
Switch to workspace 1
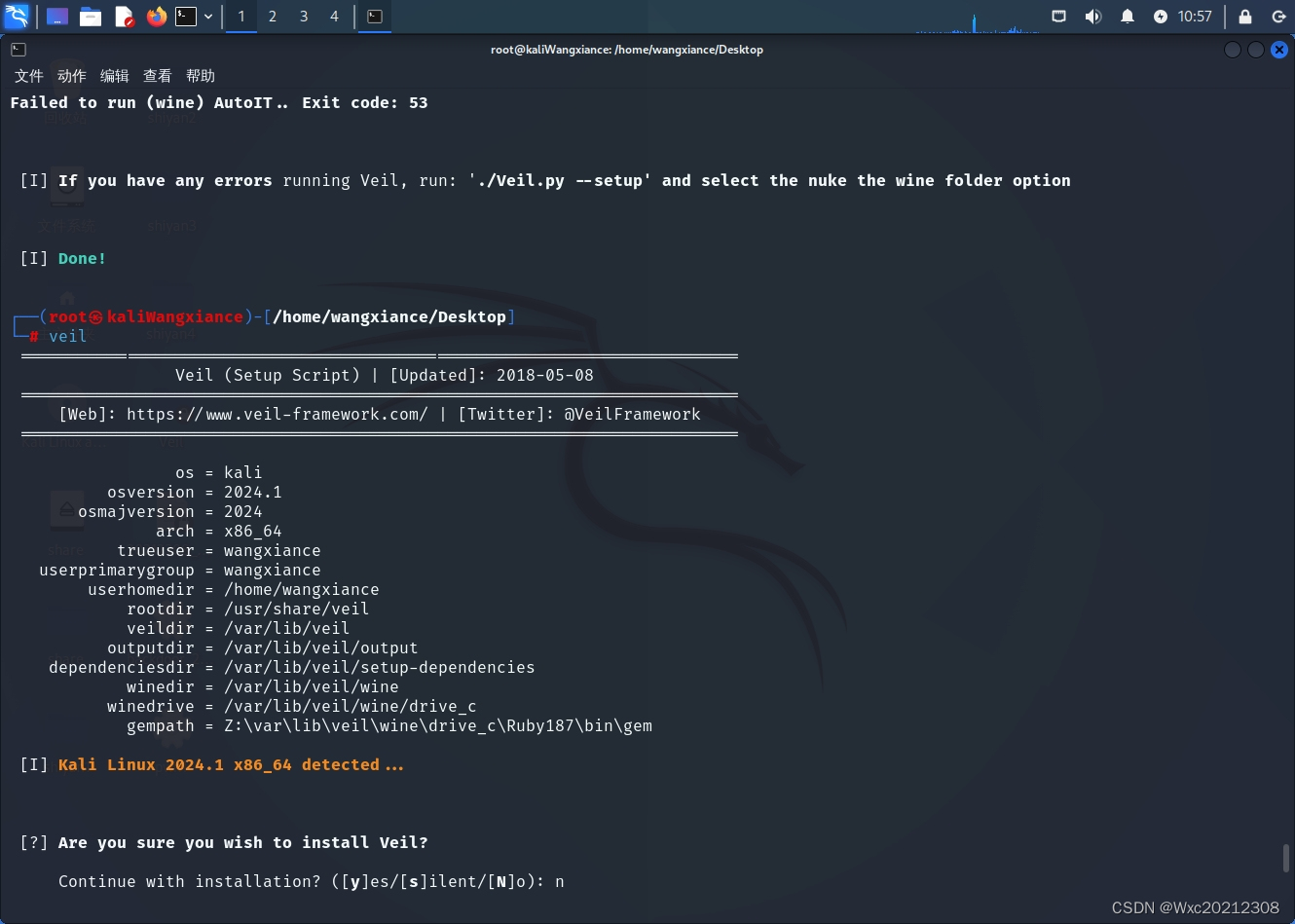(241, 17)
